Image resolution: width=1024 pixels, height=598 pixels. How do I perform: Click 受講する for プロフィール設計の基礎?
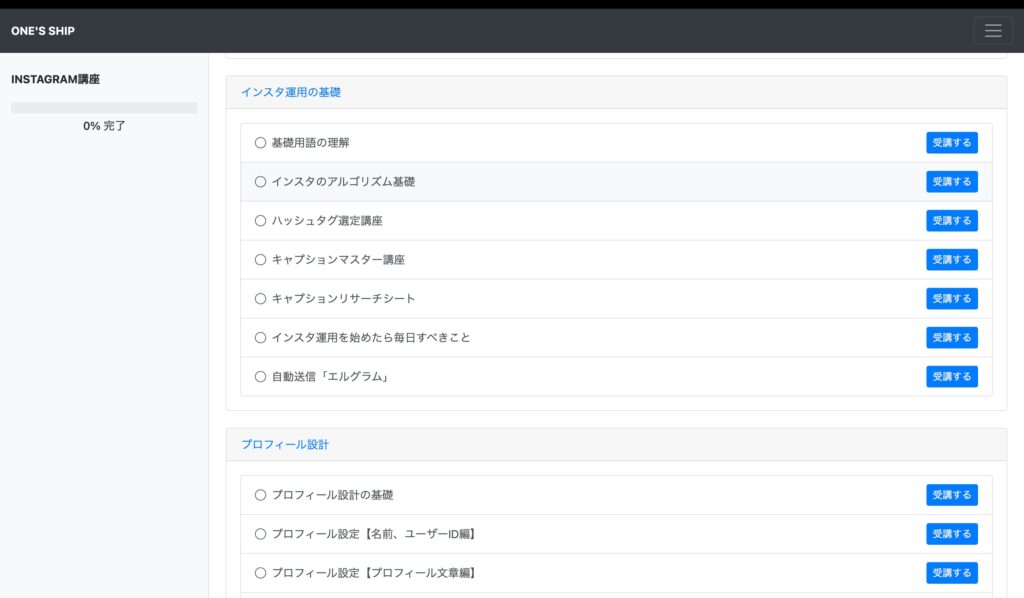(x=952, y=495)
